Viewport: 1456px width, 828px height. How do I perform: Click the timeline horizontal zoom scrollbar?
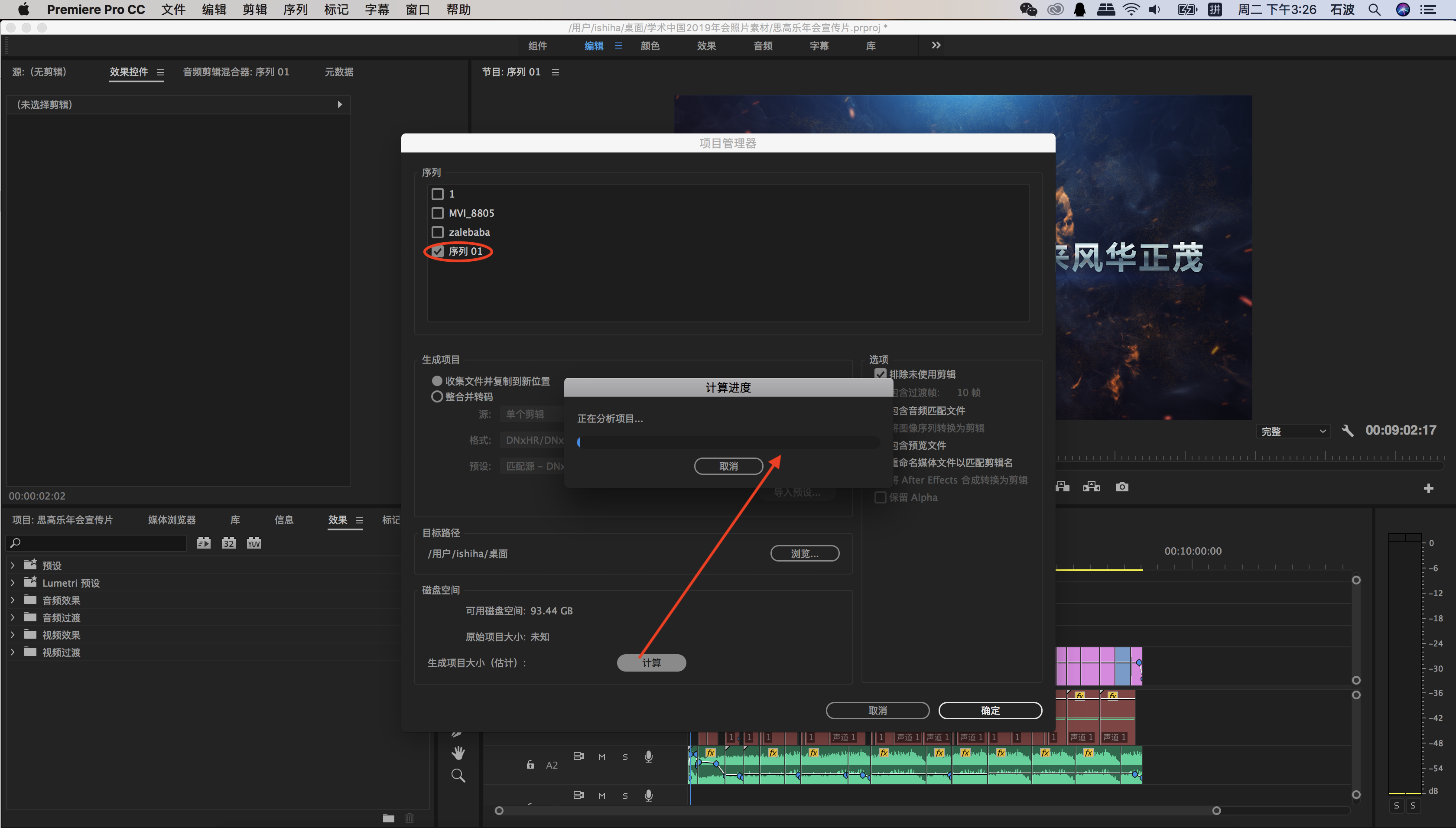coord(857,810)
